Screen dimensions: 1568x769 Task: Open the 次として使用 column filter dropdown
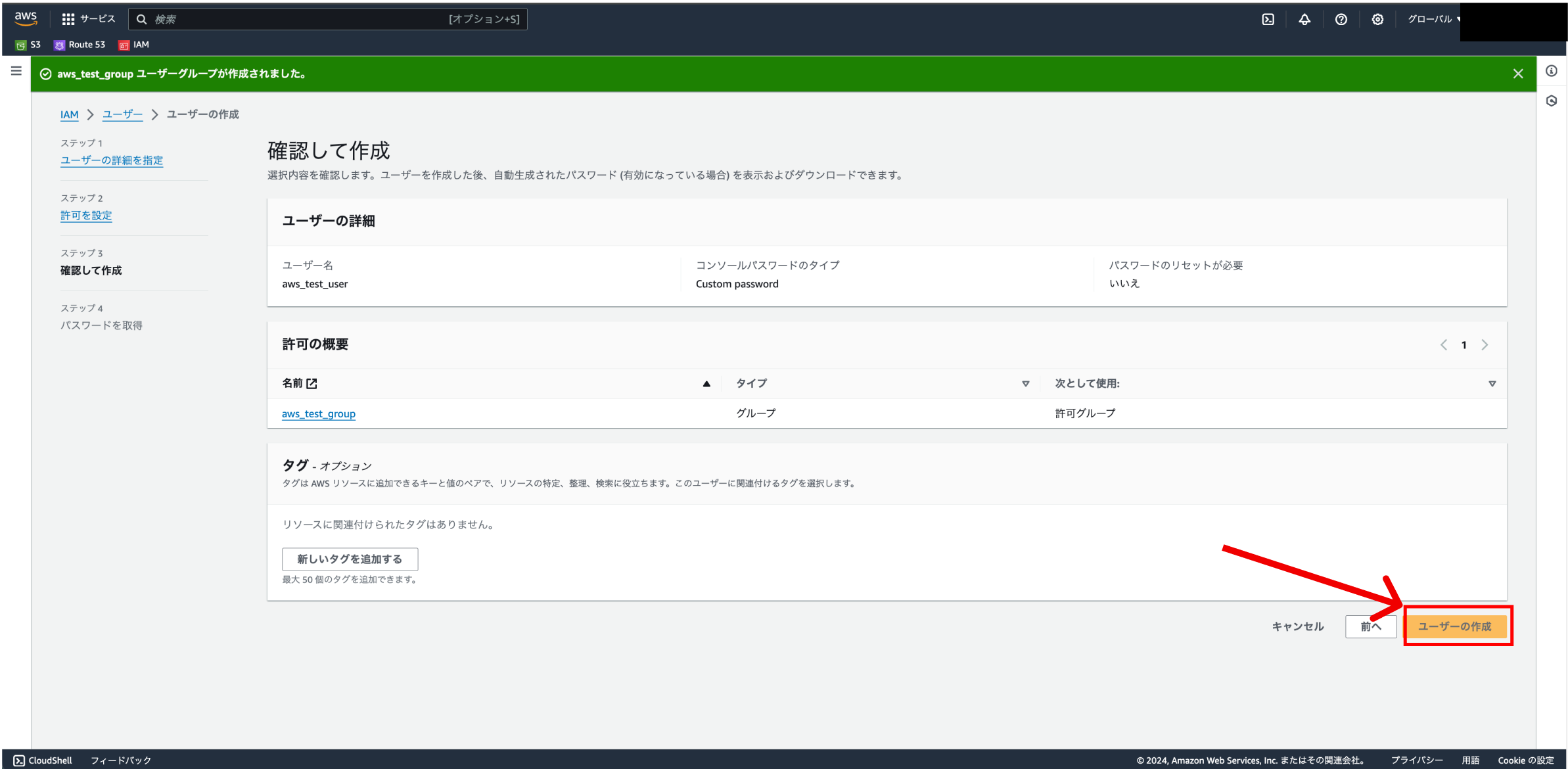tap(1492, 383)
